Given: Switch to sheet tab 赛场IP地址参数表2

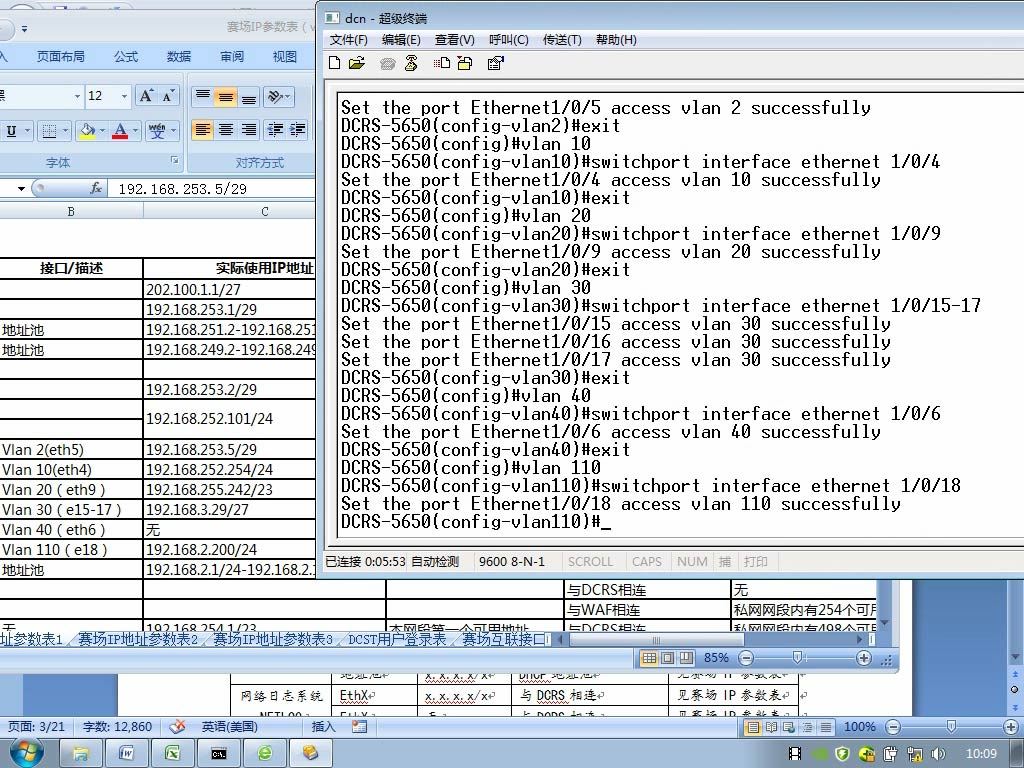Looking at the screenshot, I should click(138, 639).
